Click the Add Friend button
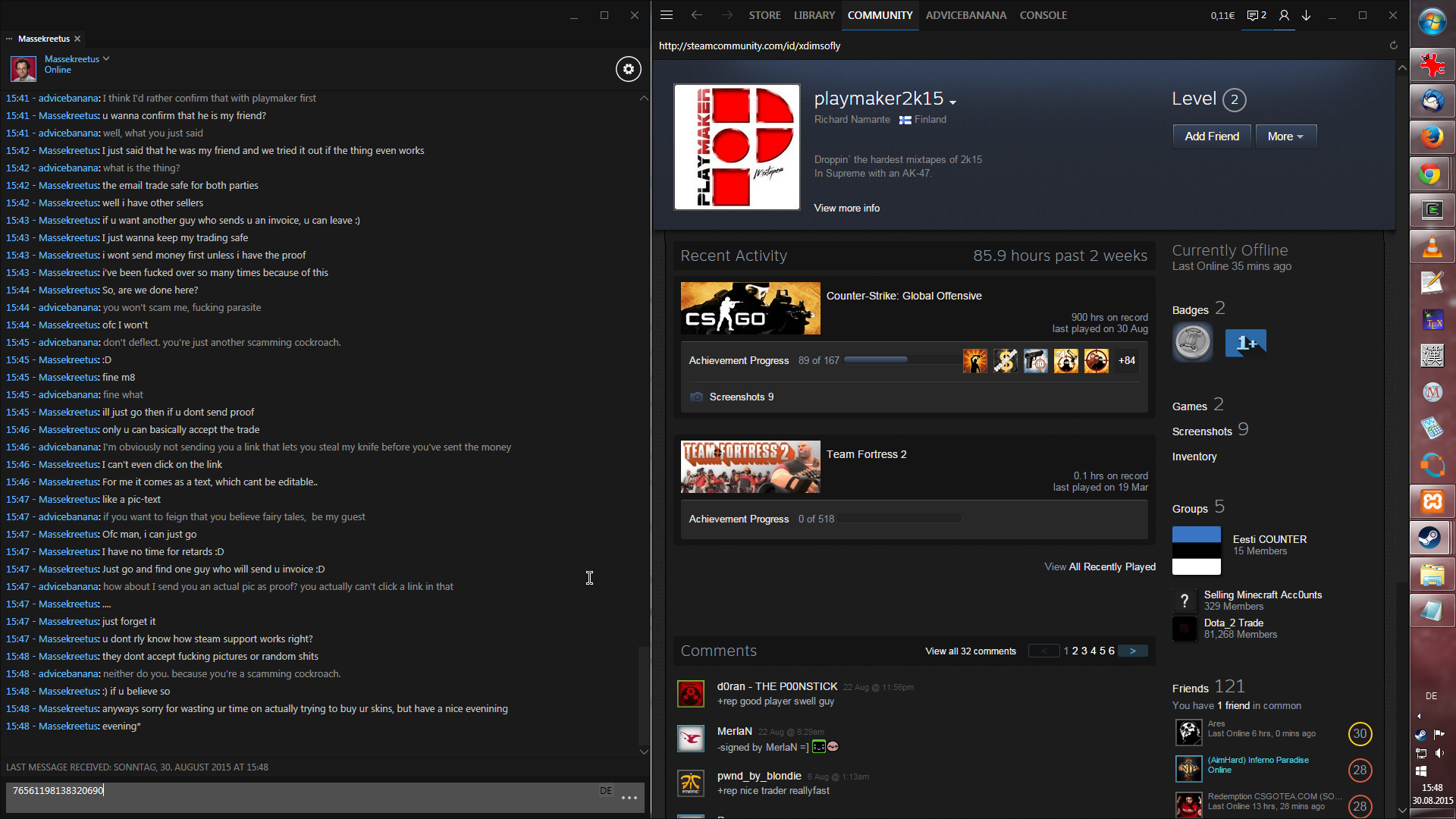This screenshot has height=819, width=1456. point(1211,136)
